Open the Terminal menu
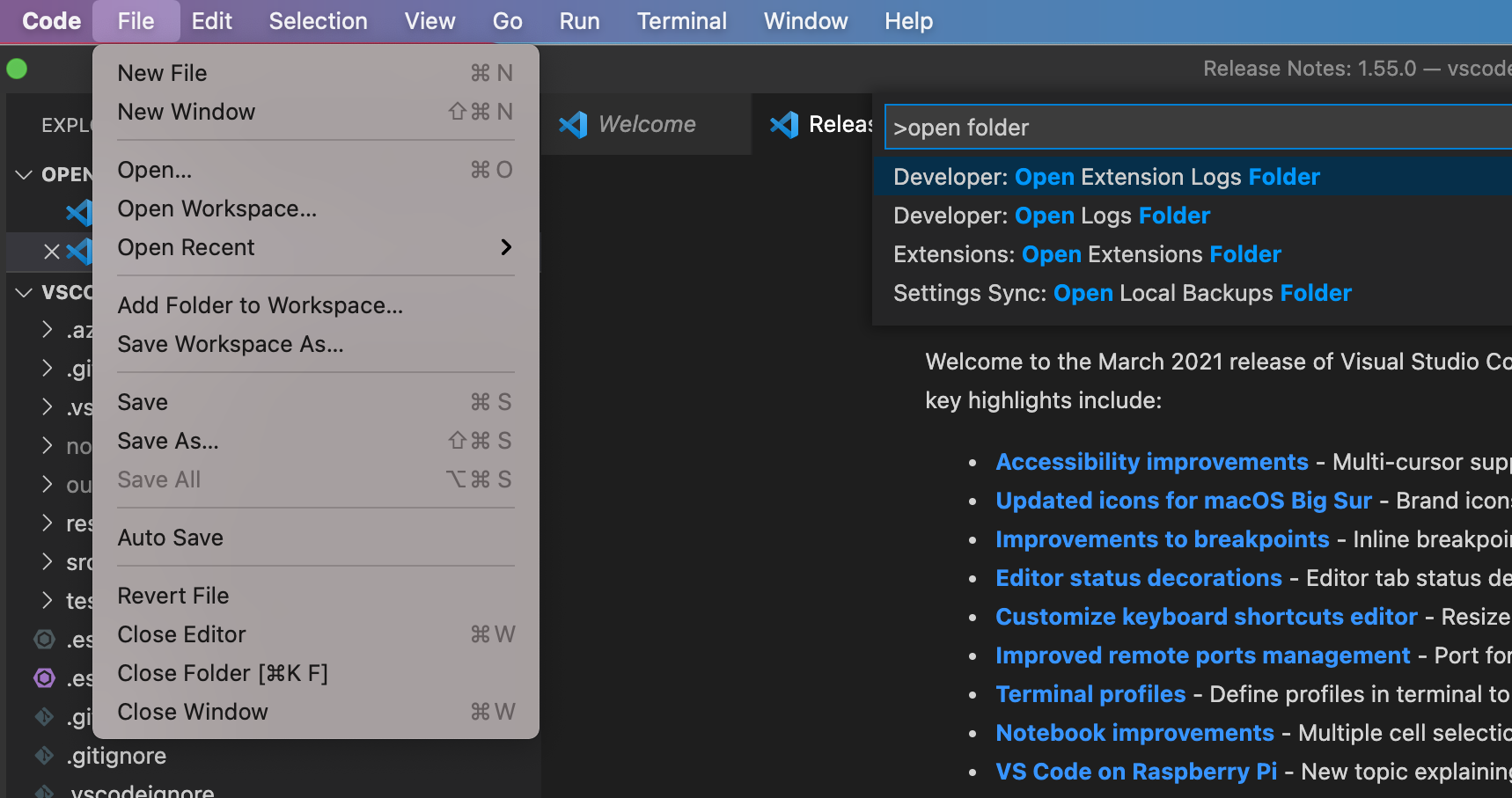 point(682,20)
